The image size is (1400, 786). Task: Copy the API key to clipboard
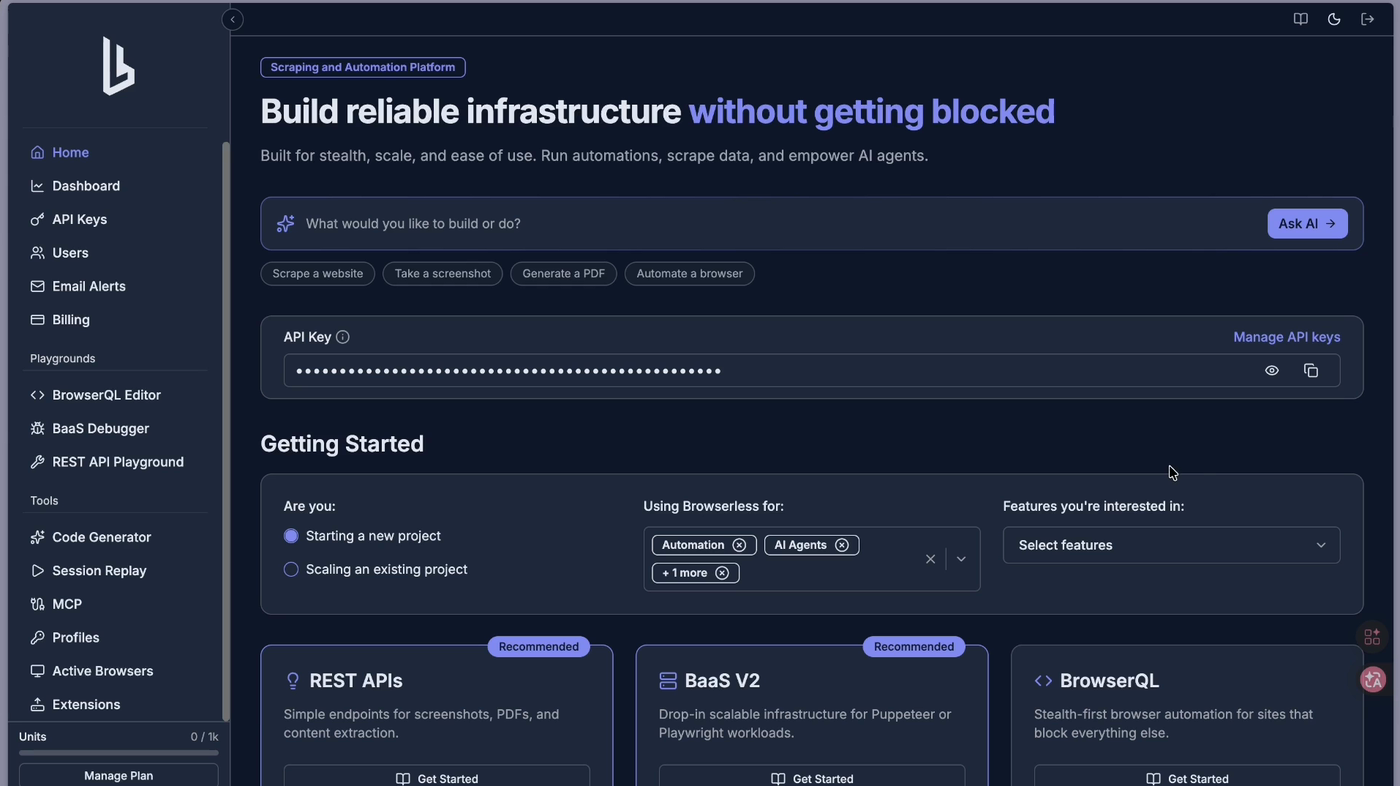tap(1311, 371)
